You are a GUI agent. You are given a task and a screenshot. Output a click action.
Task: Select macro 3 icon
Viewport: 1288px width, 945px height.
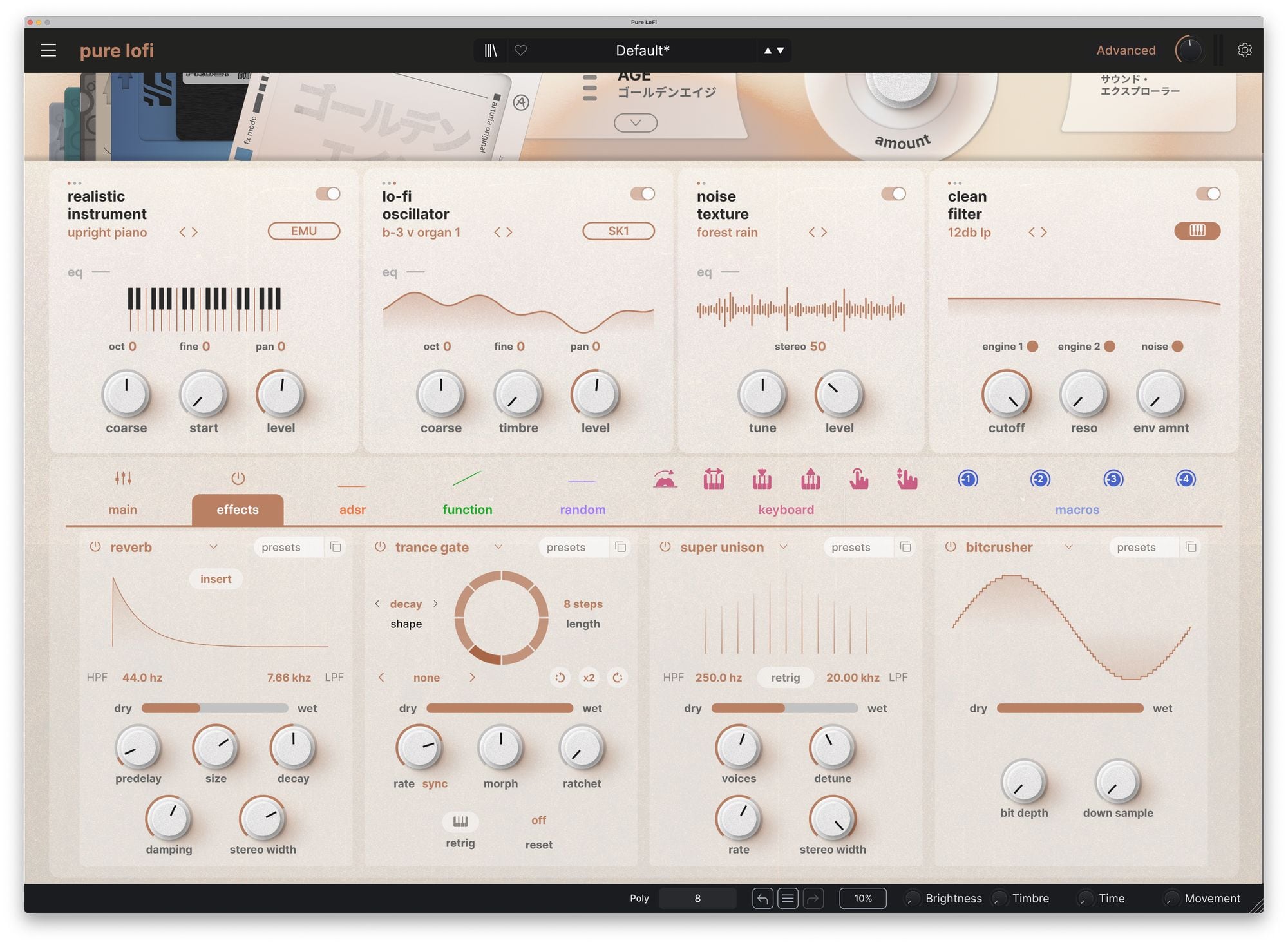pos(1113,479)
